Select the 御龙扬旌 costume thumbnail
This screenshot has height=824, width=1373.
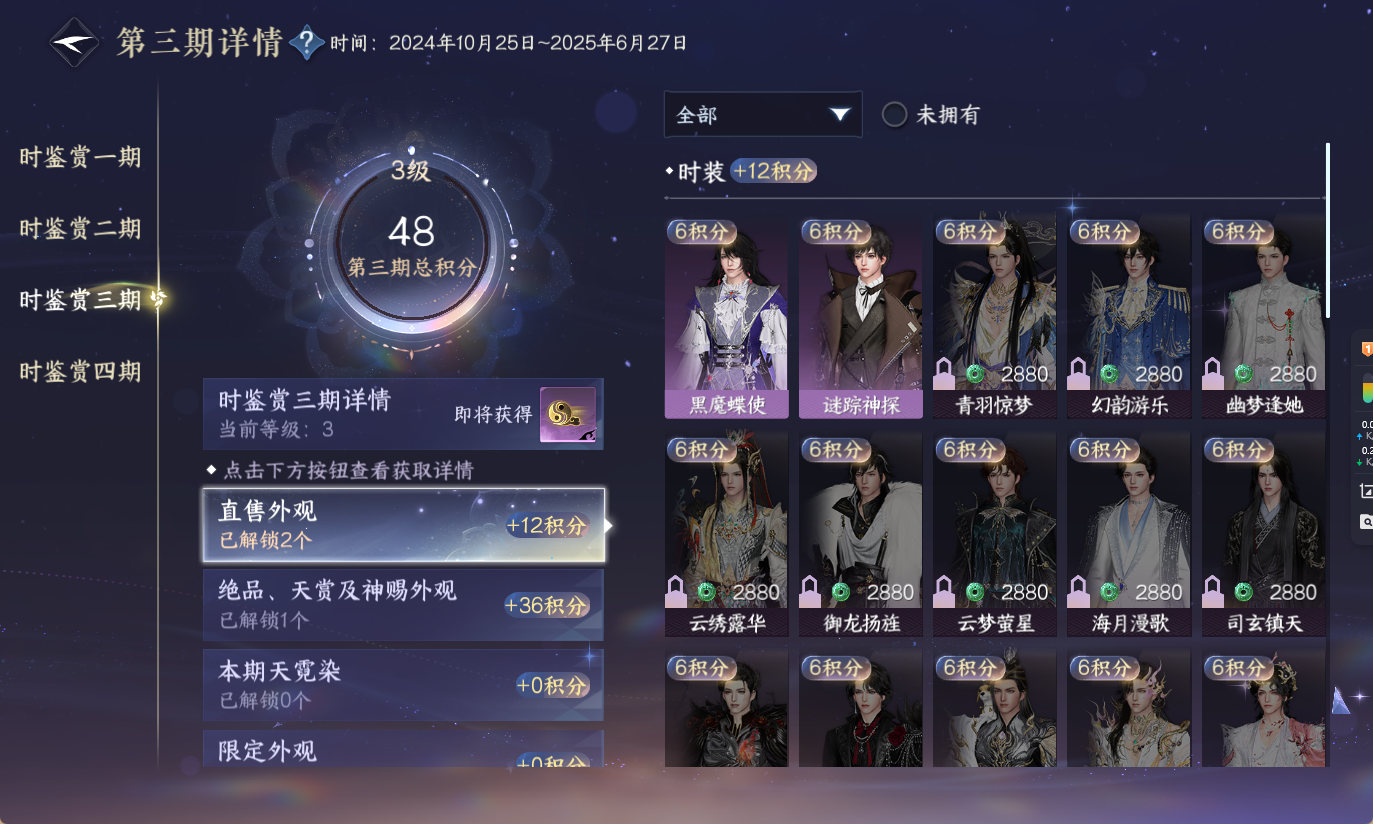click(x=860, y=534)
